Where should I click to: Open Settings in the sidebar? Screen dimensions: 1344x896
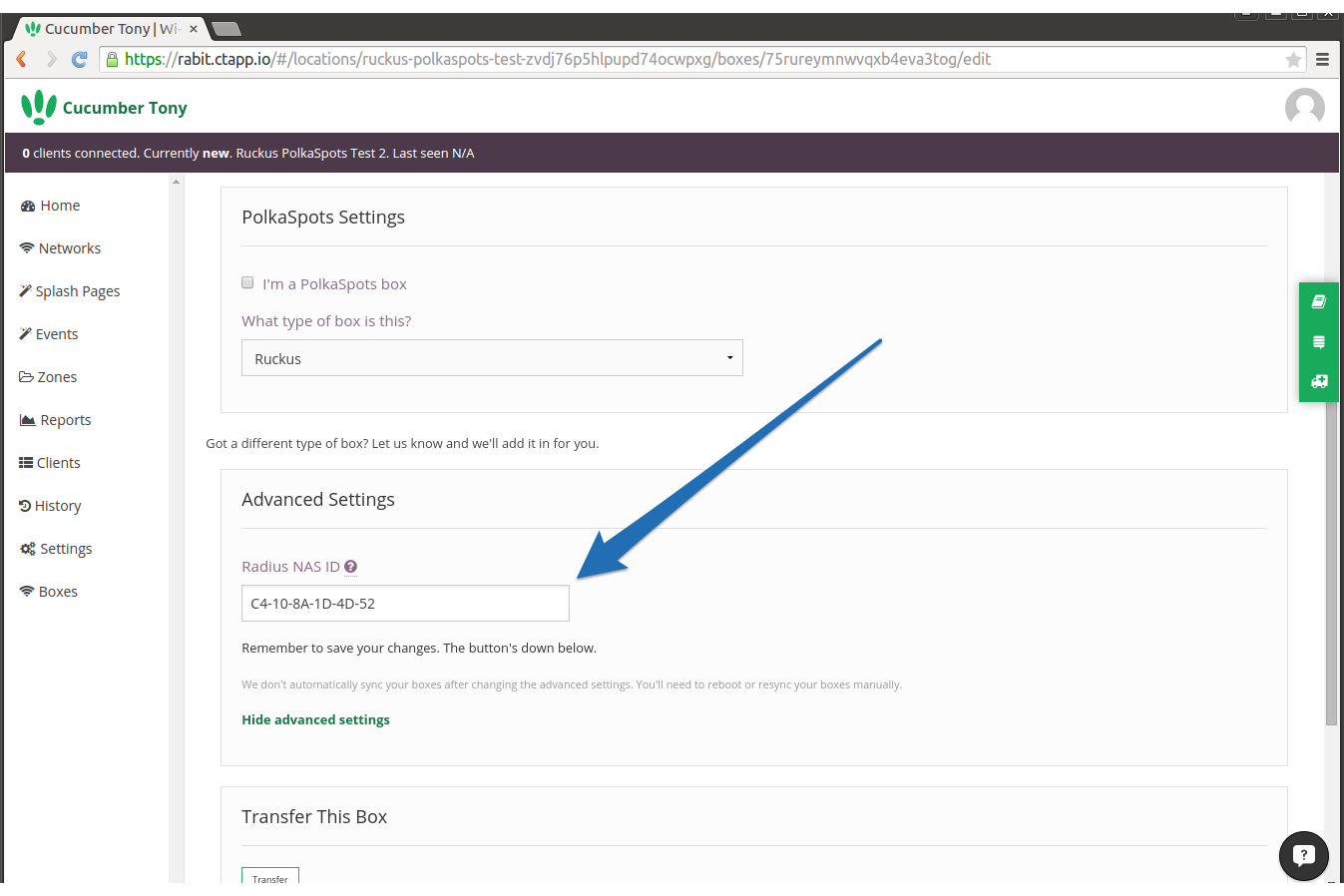click(x=56, y=549)
